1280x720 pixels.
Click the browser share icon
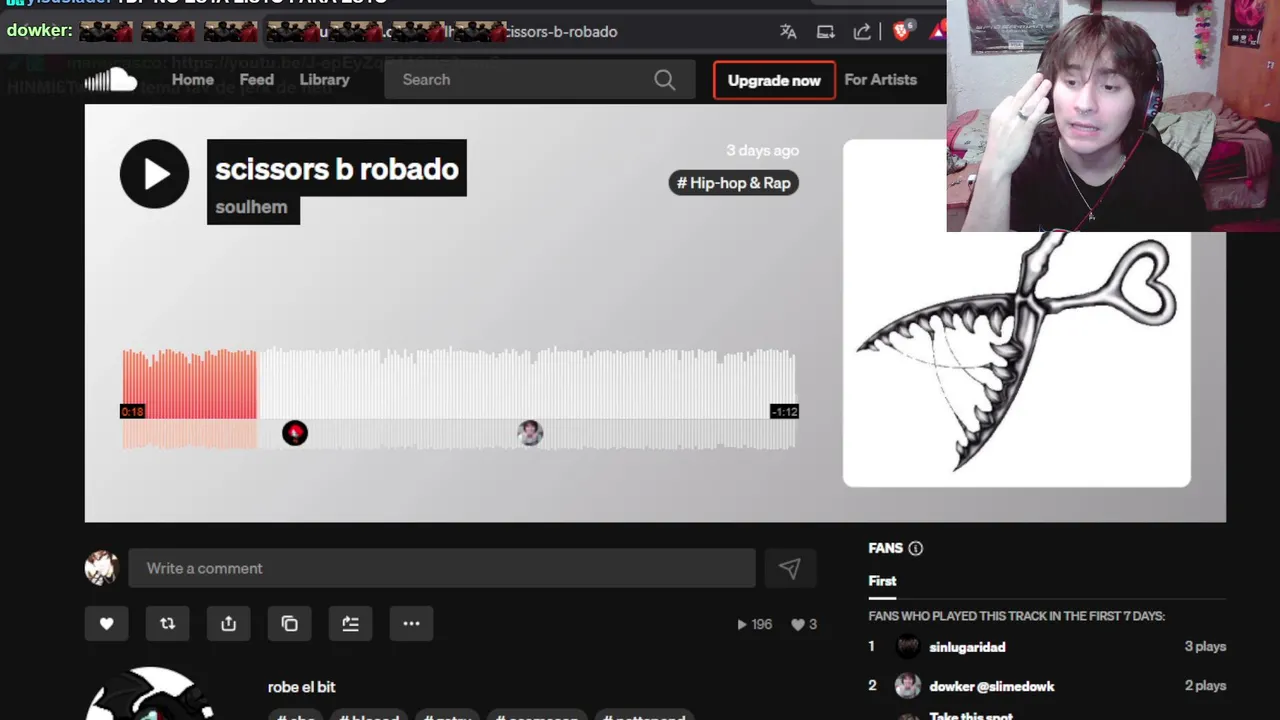pyautogui.click(x=862, y=32)
